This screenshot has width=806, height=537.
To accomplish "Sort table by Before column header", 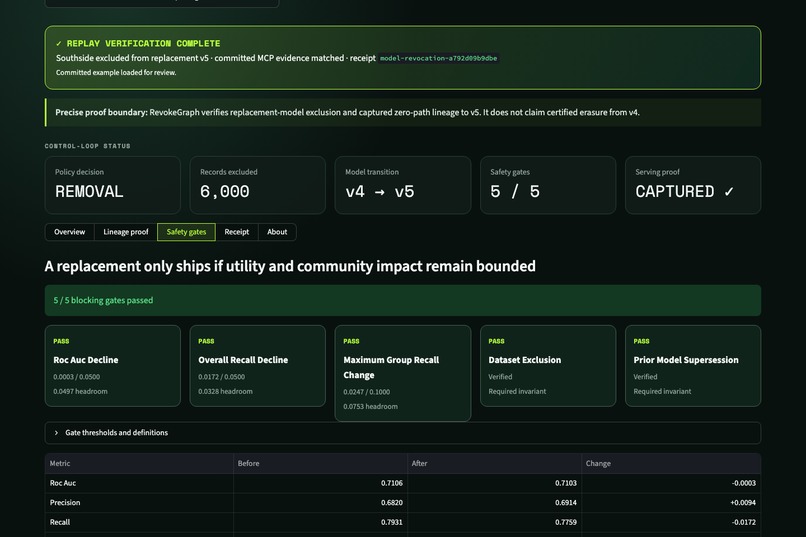I will (320, 463).
